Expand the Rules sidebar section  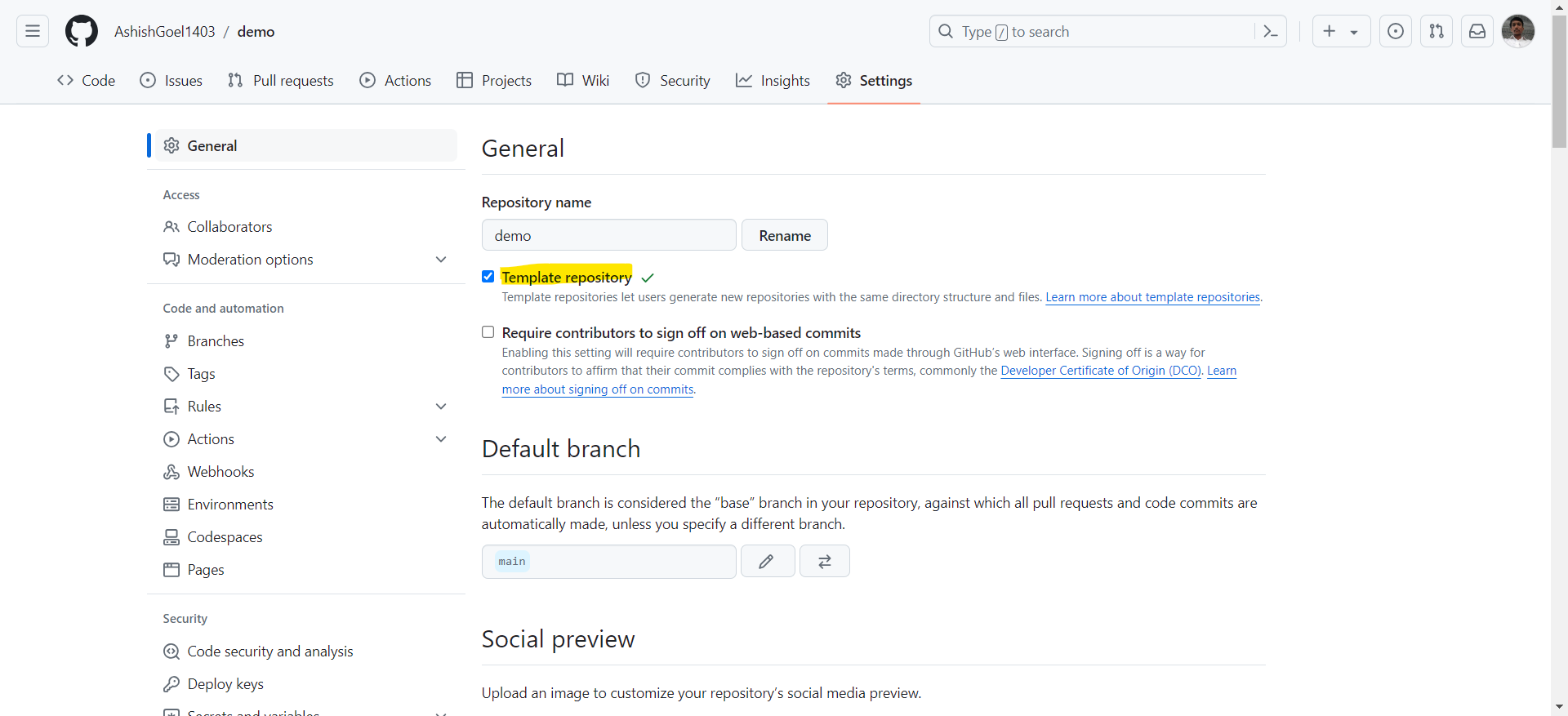coord(441,407)
